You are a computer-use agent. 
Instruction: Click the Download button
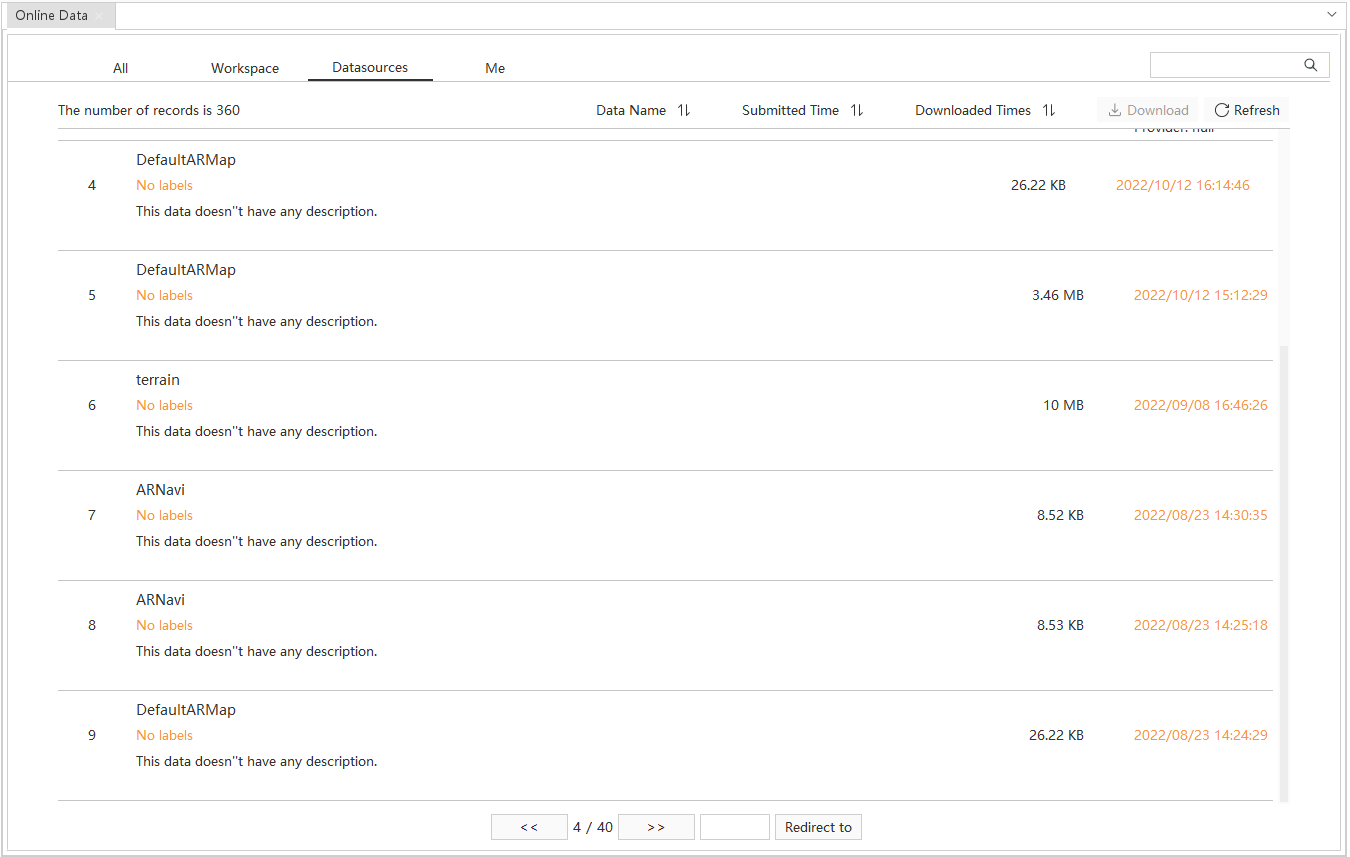click(x=1148, y=110)
